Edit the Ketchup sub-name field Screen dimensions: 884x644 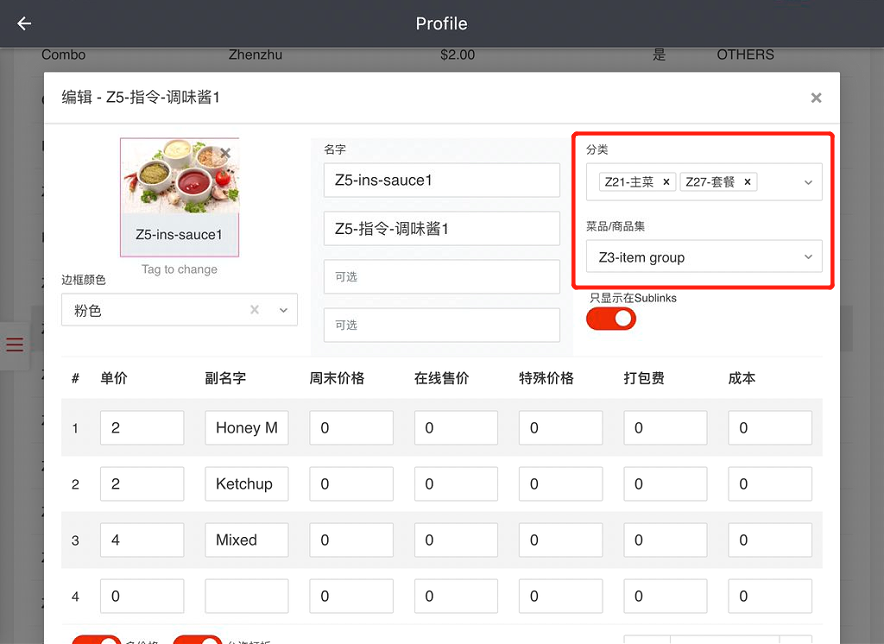coord(246,484)
